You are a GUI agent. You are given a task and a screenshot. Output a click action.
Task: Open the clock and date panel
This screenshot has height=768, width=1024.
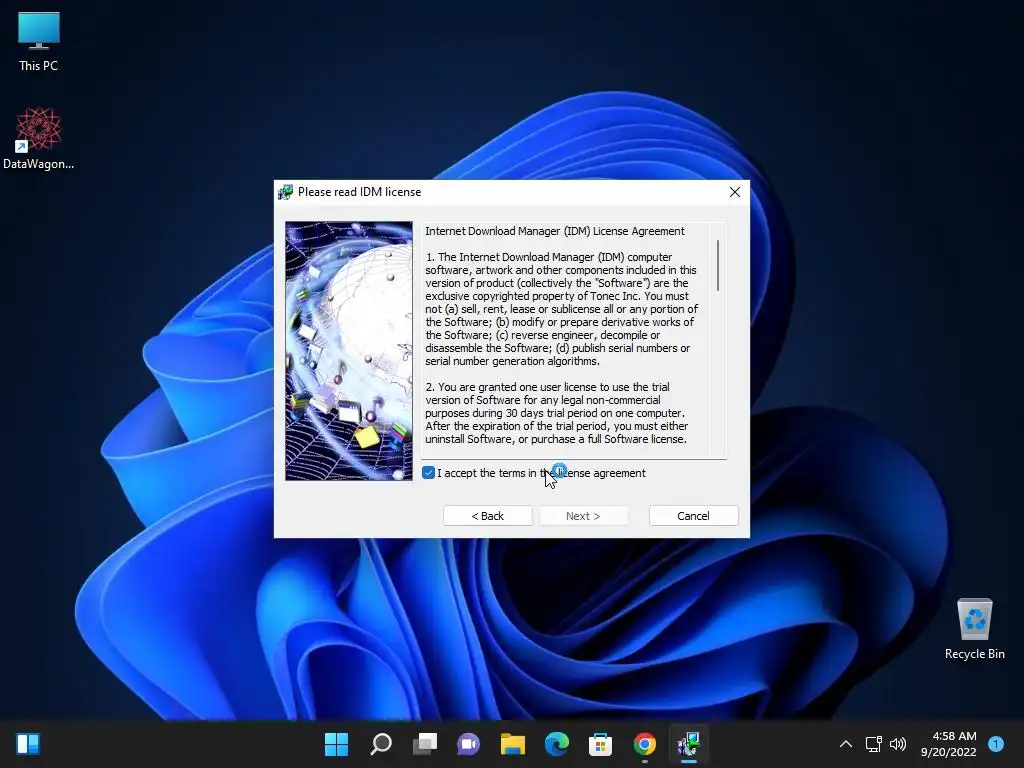tap(948, 744)
